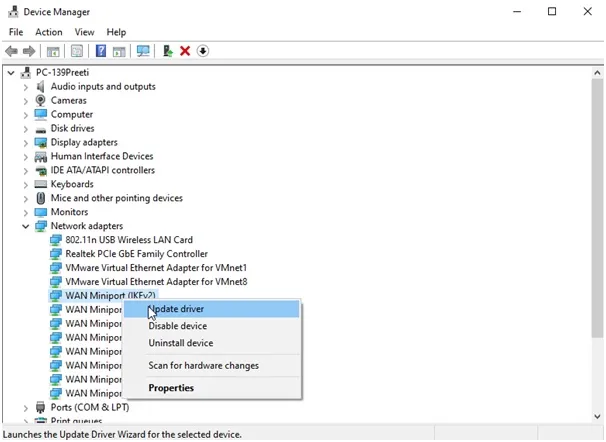This screenshot has height=442, width=606.
Task: Click the toolbar Forward arrow
Action: pyautogui.click(x=29, y=51)
